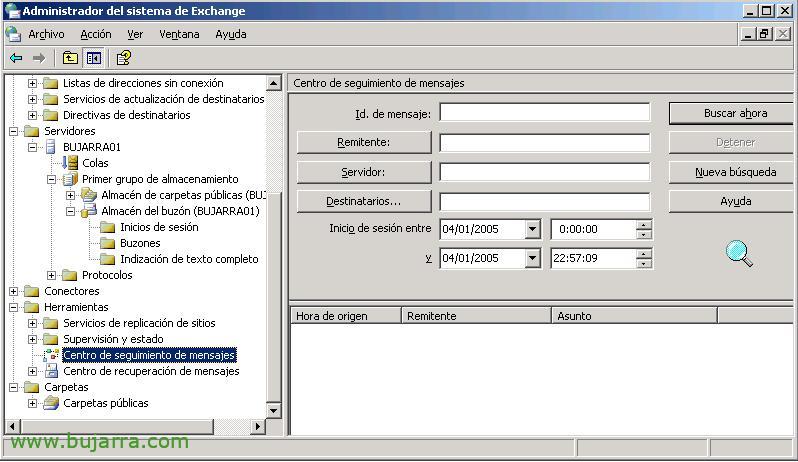Image resolution: width=798 pixels, height=462 pixels.
Task: Click the Destinatarios... button
Action: click(x=364, y=201)
